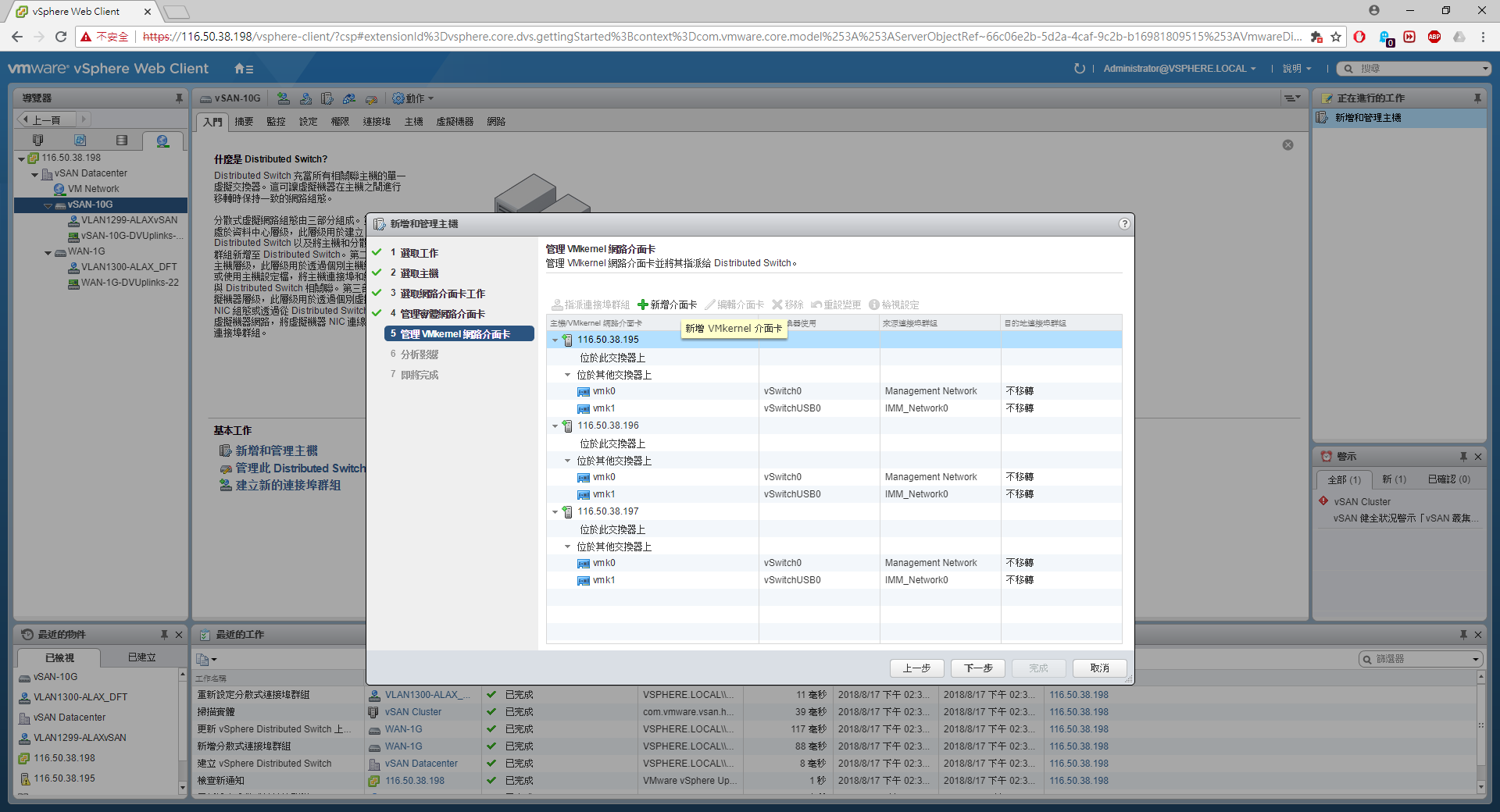Switch to the 設定 tab
Viewport: 1500px width, 812px height.
[x=309, y=122]
